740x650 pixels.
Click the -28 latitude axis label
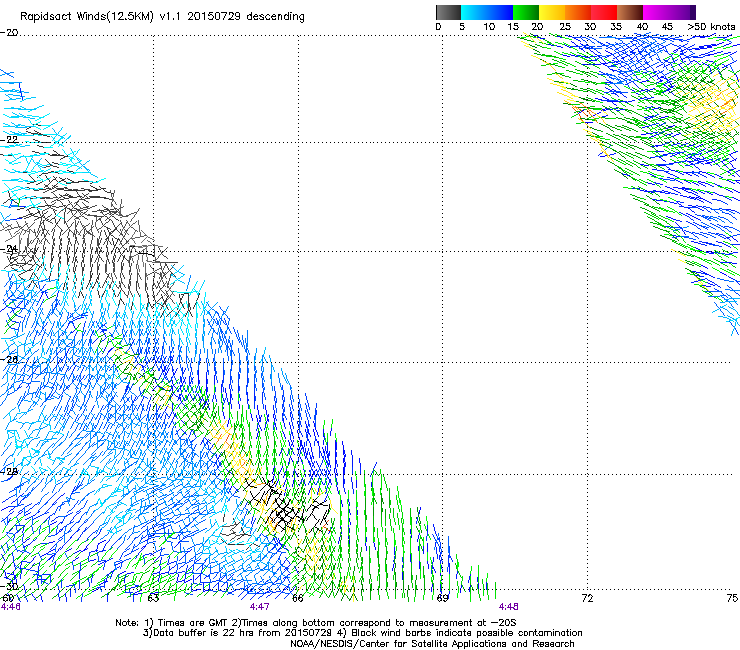(9, 472)
